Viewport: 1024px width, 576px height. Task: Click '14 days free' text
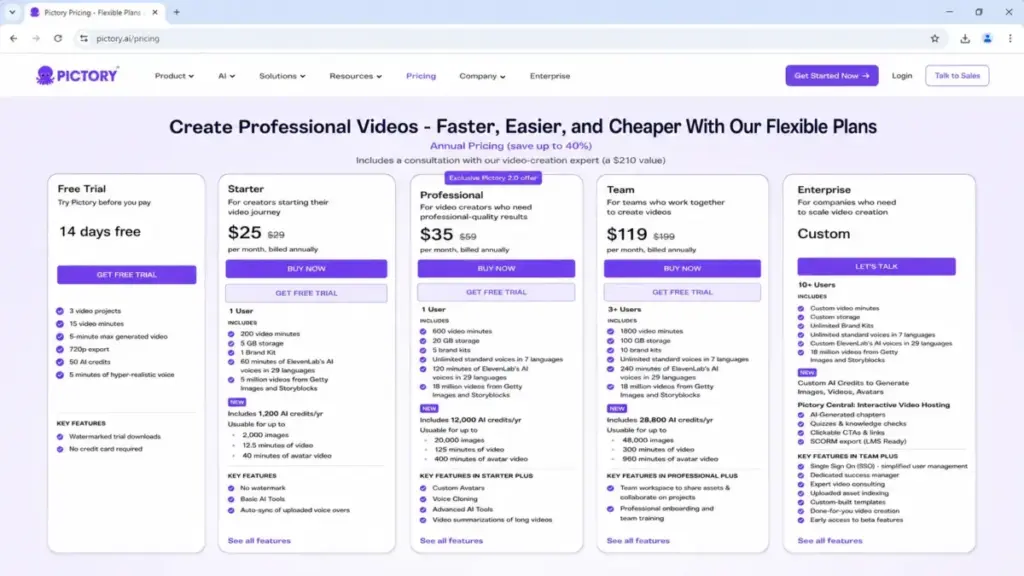click(100, 231)
